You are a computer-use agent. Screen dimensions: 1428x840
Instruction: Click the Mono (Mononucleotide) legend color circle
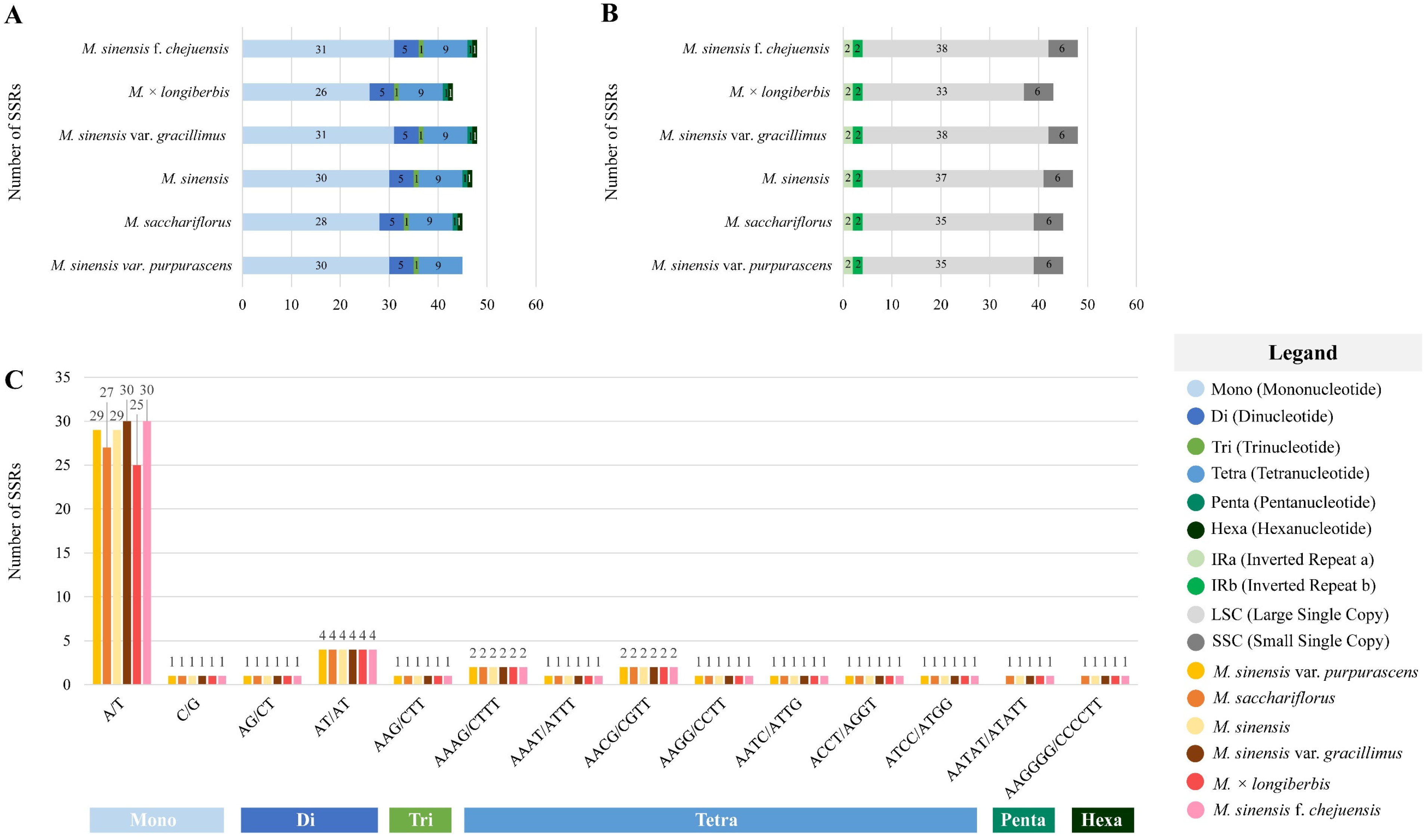coord(1195,389)
